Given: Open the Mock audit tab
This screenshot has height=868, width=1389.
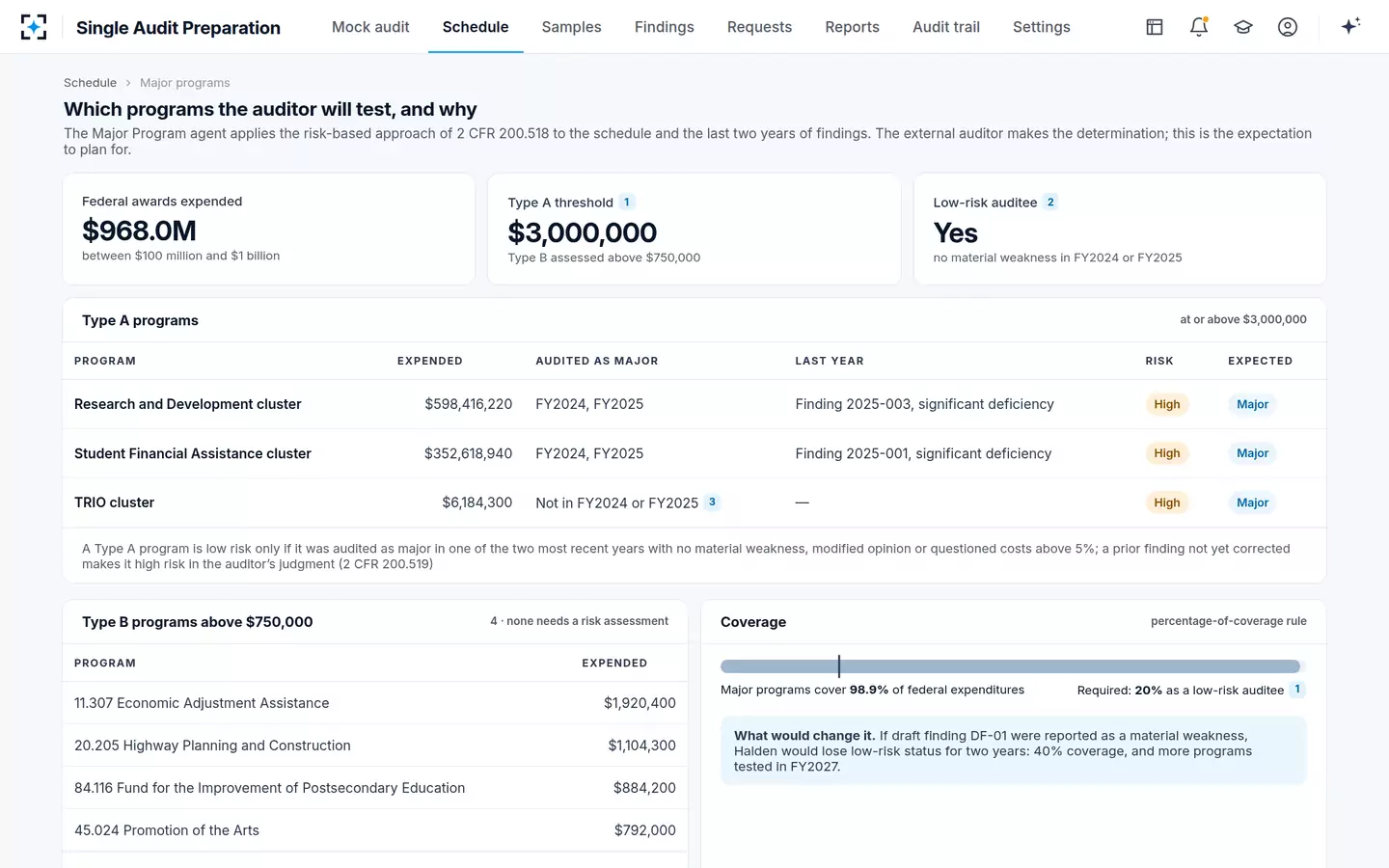Looking at the screenshot, I should [x=370, y=27].
